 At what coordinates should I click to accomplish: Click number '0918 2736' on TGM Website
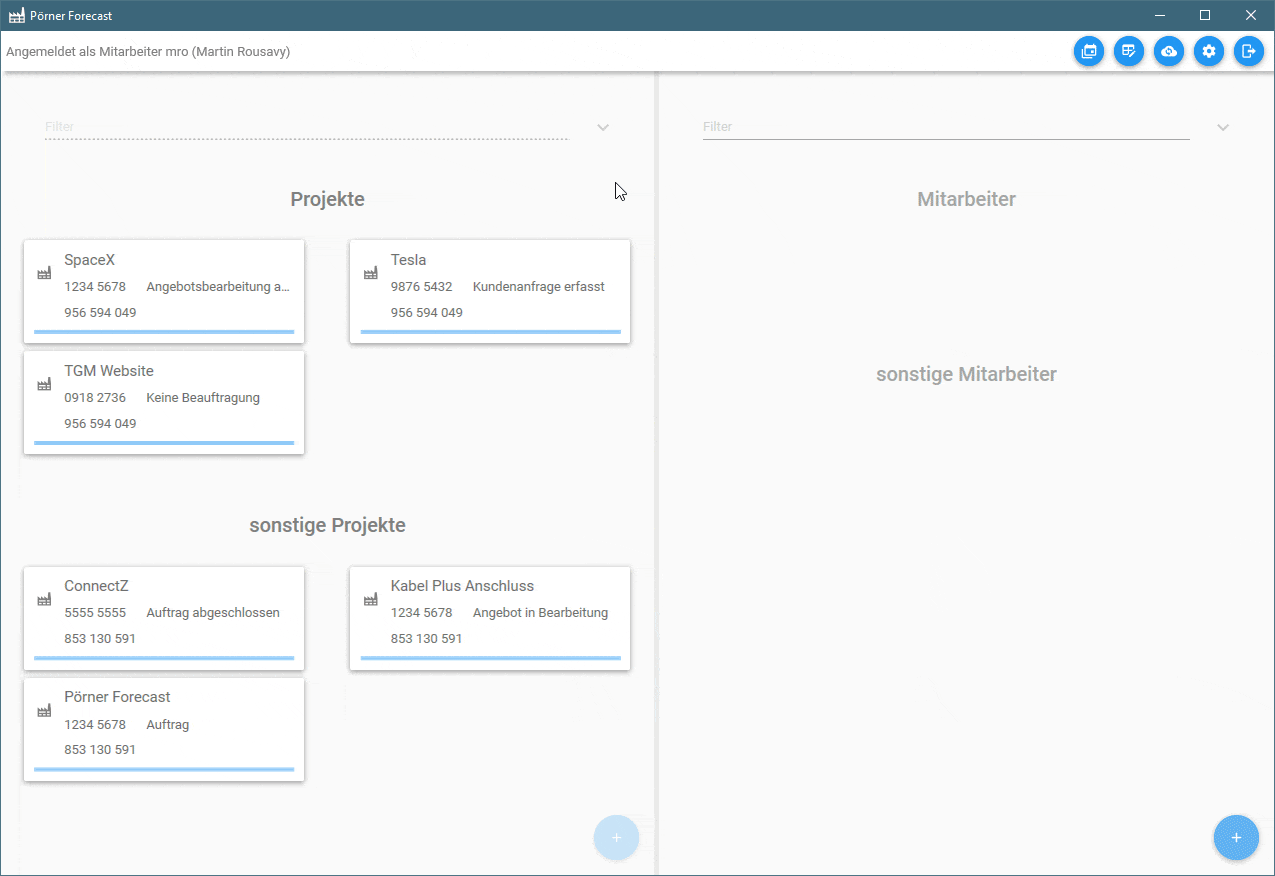pos(95,398)
